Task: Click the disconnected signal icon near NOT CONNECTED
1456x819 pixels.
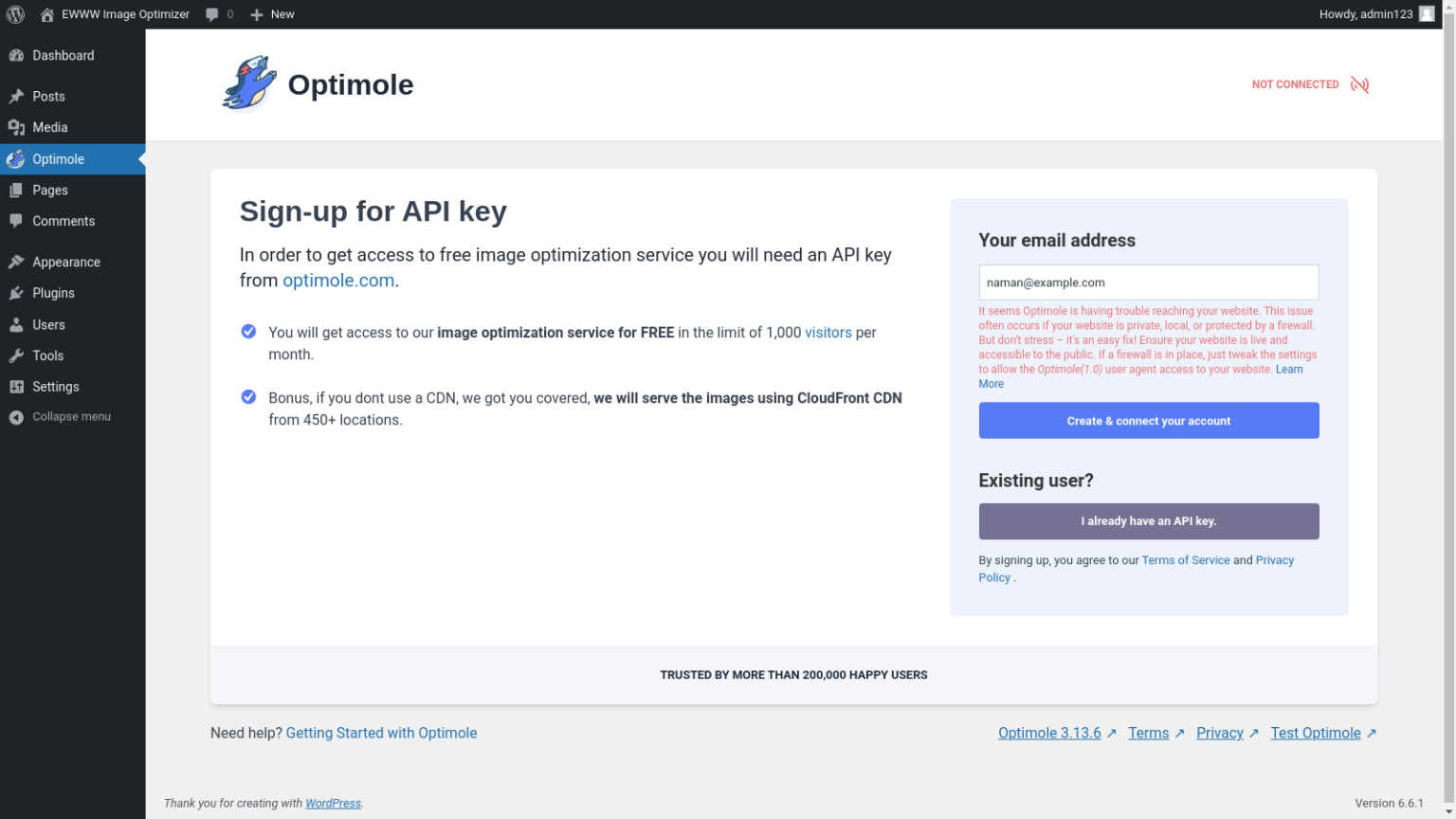Action: (x=1359, y=84)
